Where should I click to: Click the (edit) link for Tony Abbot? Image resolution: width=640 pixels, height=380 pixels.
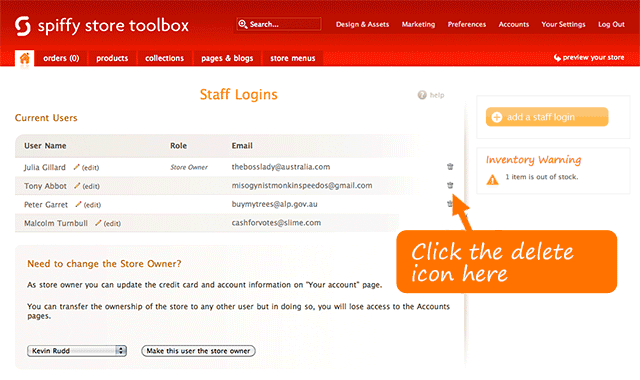pos(91,187)
